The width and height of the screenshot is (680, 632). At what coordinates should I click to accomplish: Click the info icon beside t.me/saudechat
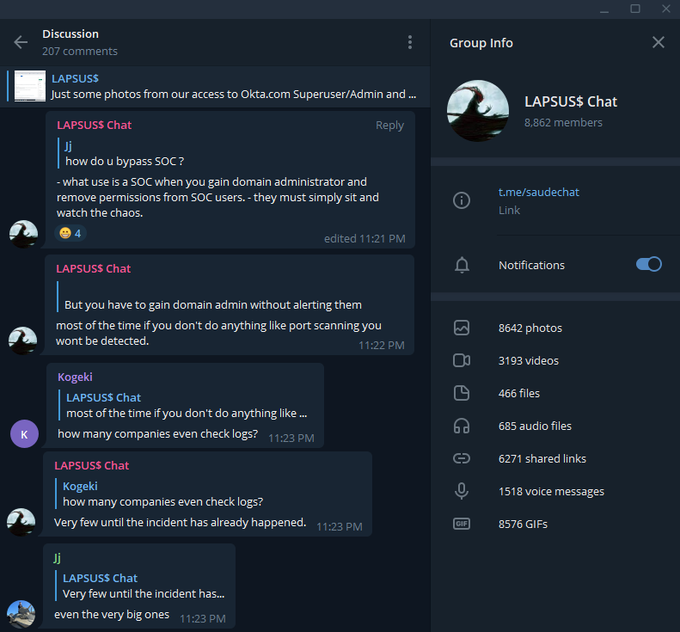click(x=461, y=200)
